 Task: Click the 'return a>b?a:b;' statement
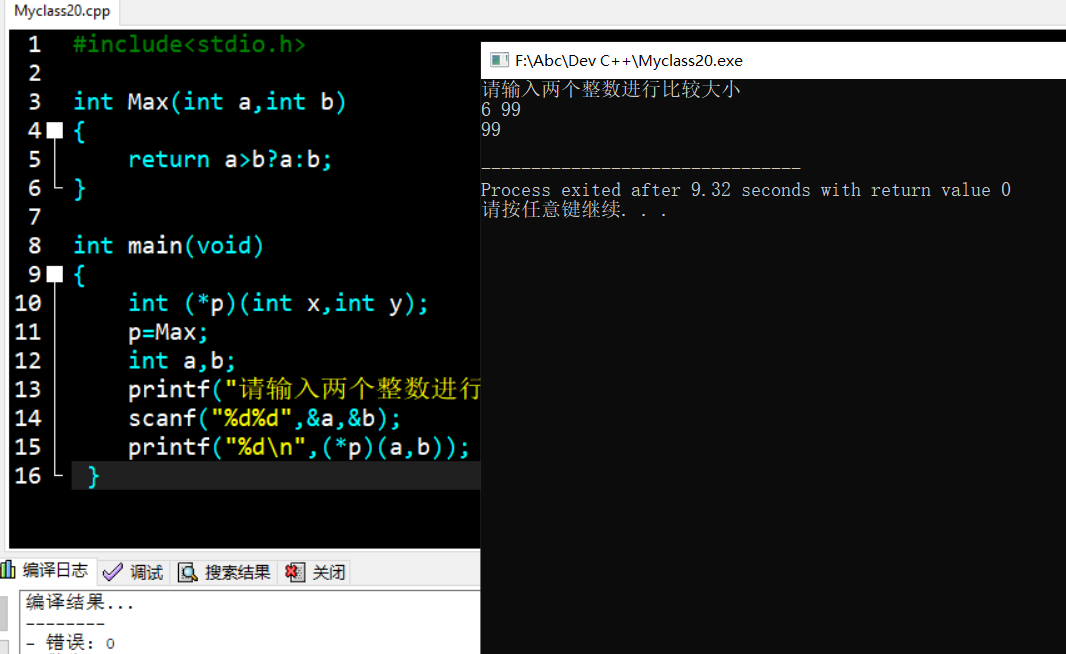click(230, 160)
